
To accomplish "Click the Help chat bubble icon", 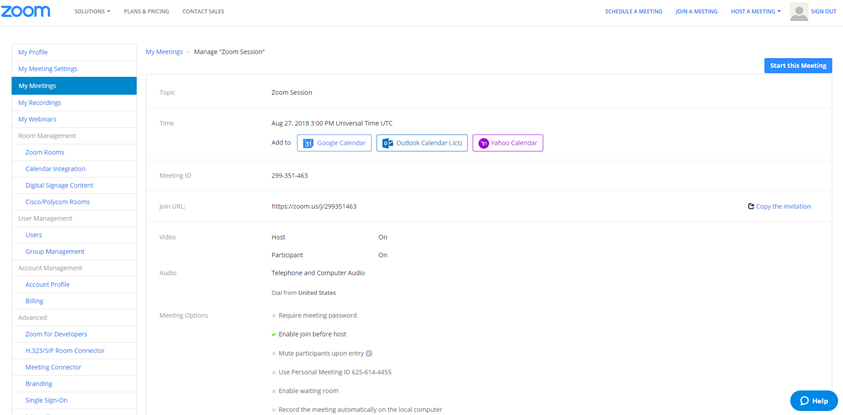I will coord(804,400).
